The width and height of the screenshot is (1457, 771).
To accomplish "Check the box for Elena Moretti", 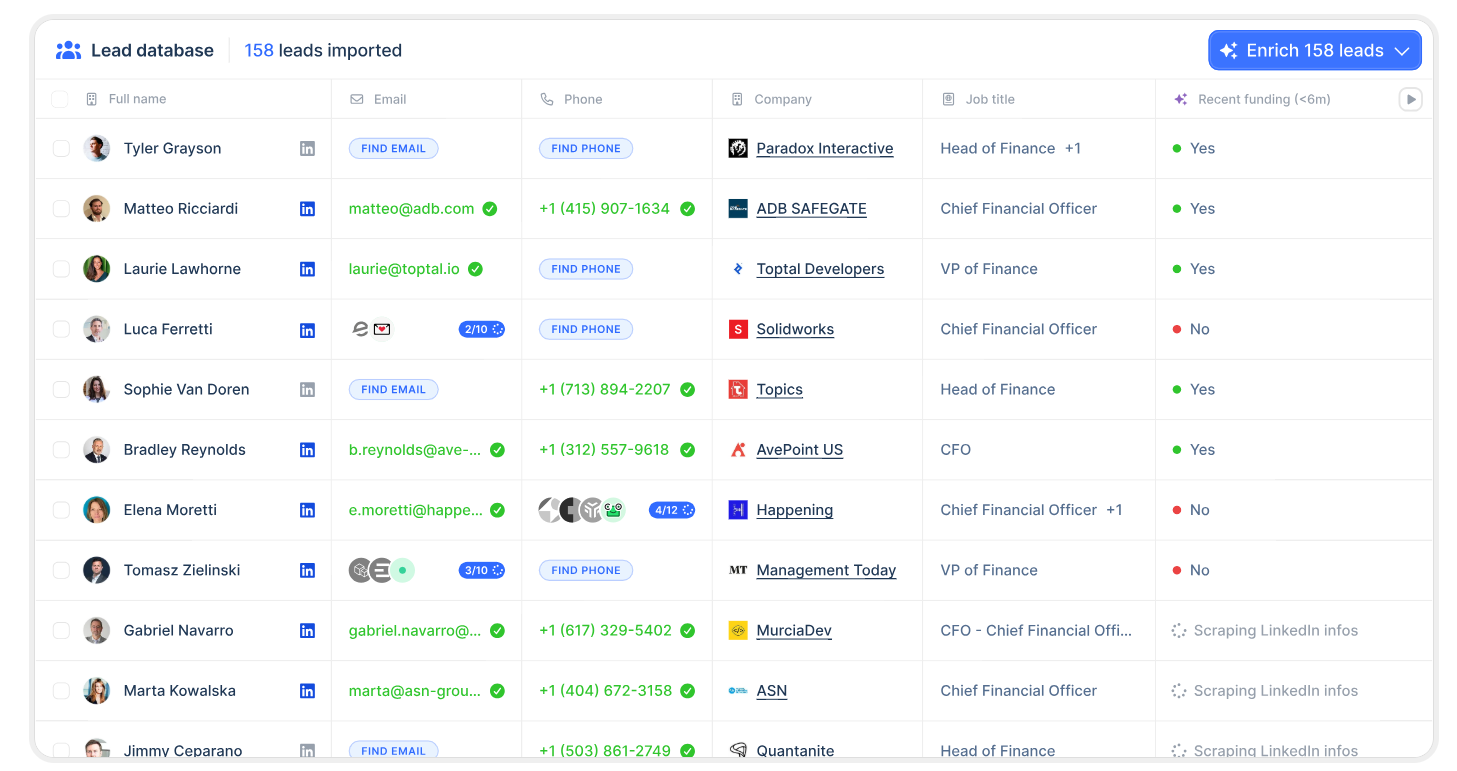I will [61, 510].
